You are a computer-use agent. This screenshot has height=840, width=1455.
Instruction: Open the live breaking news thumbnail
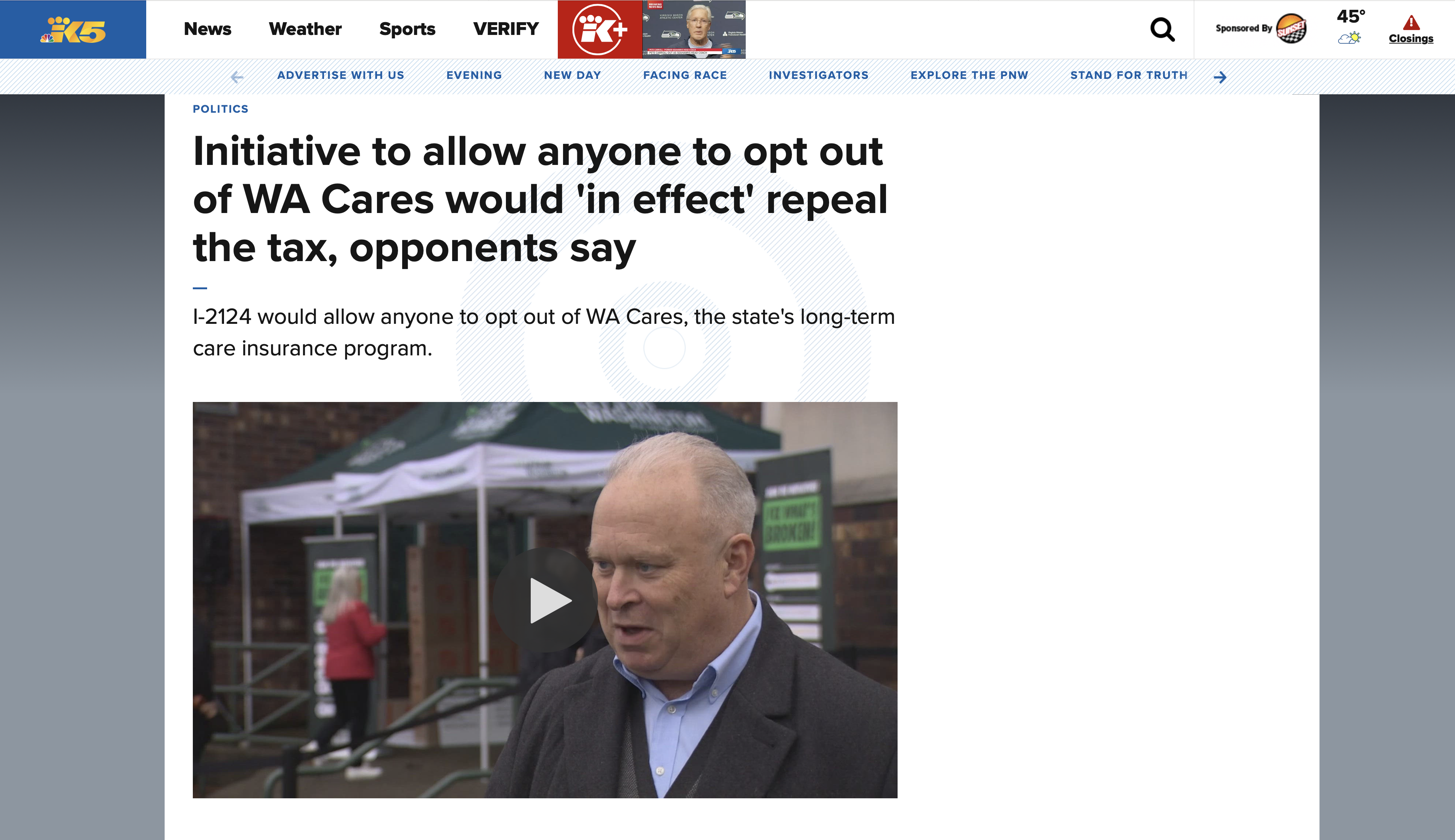click(x=694, y=29)
